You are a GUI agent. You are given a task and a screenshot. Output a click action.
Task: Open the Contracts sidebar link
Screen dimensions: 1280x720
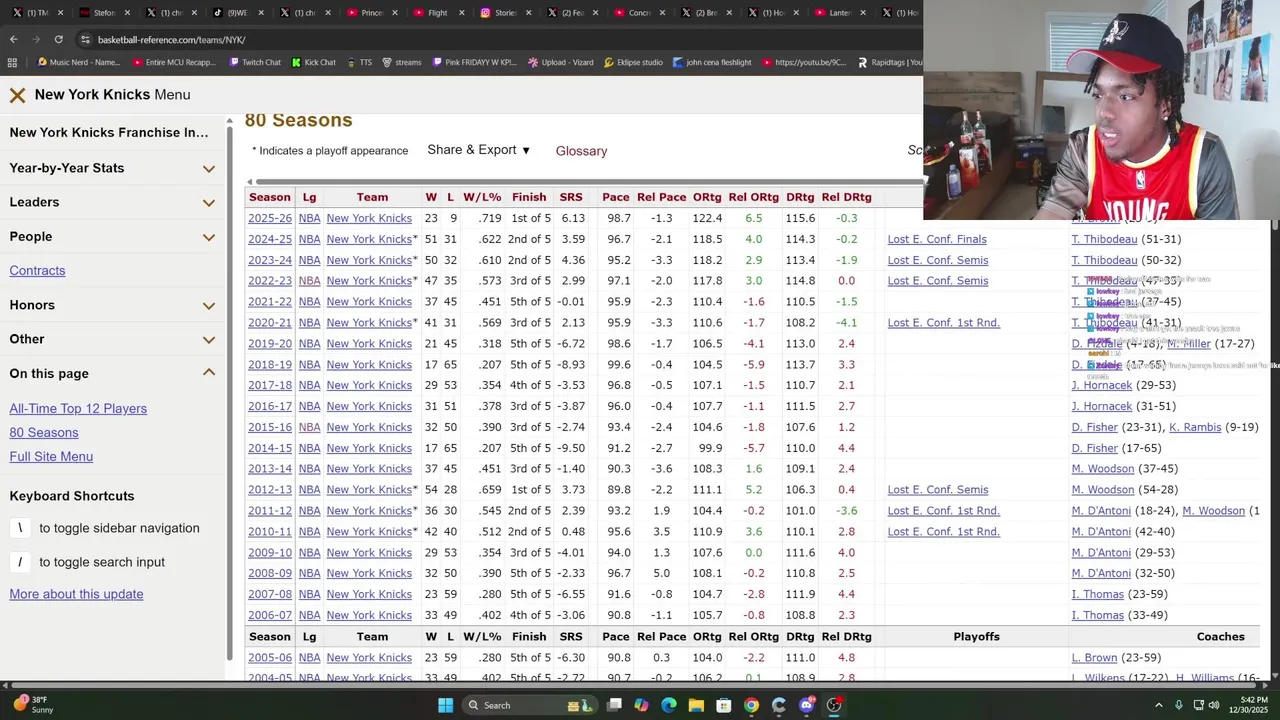click(37, 271)
